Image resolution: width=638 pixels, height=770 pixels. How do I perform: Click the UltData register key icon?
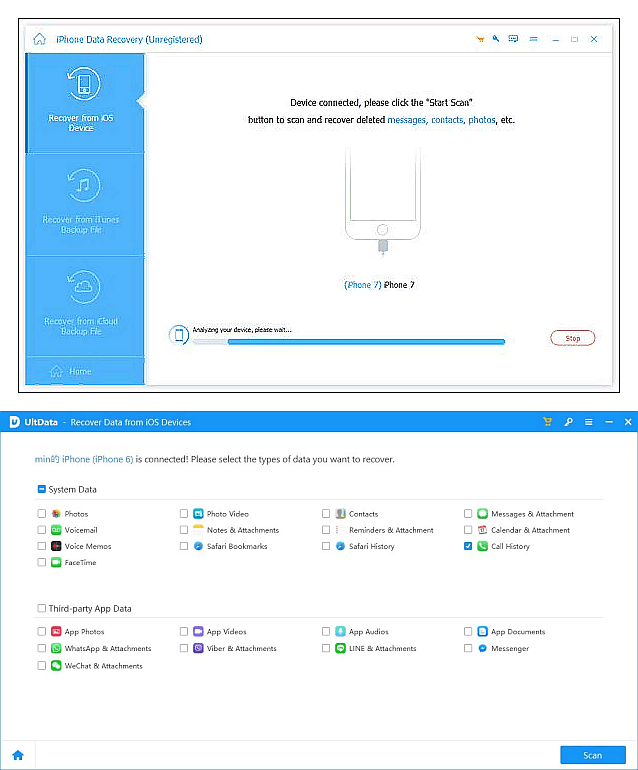coord(568,422)
